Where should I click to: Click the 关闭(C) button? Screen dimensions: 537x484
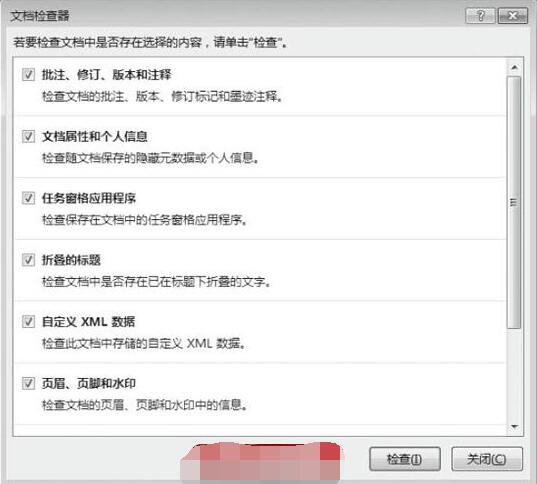[x=487, y=459]
